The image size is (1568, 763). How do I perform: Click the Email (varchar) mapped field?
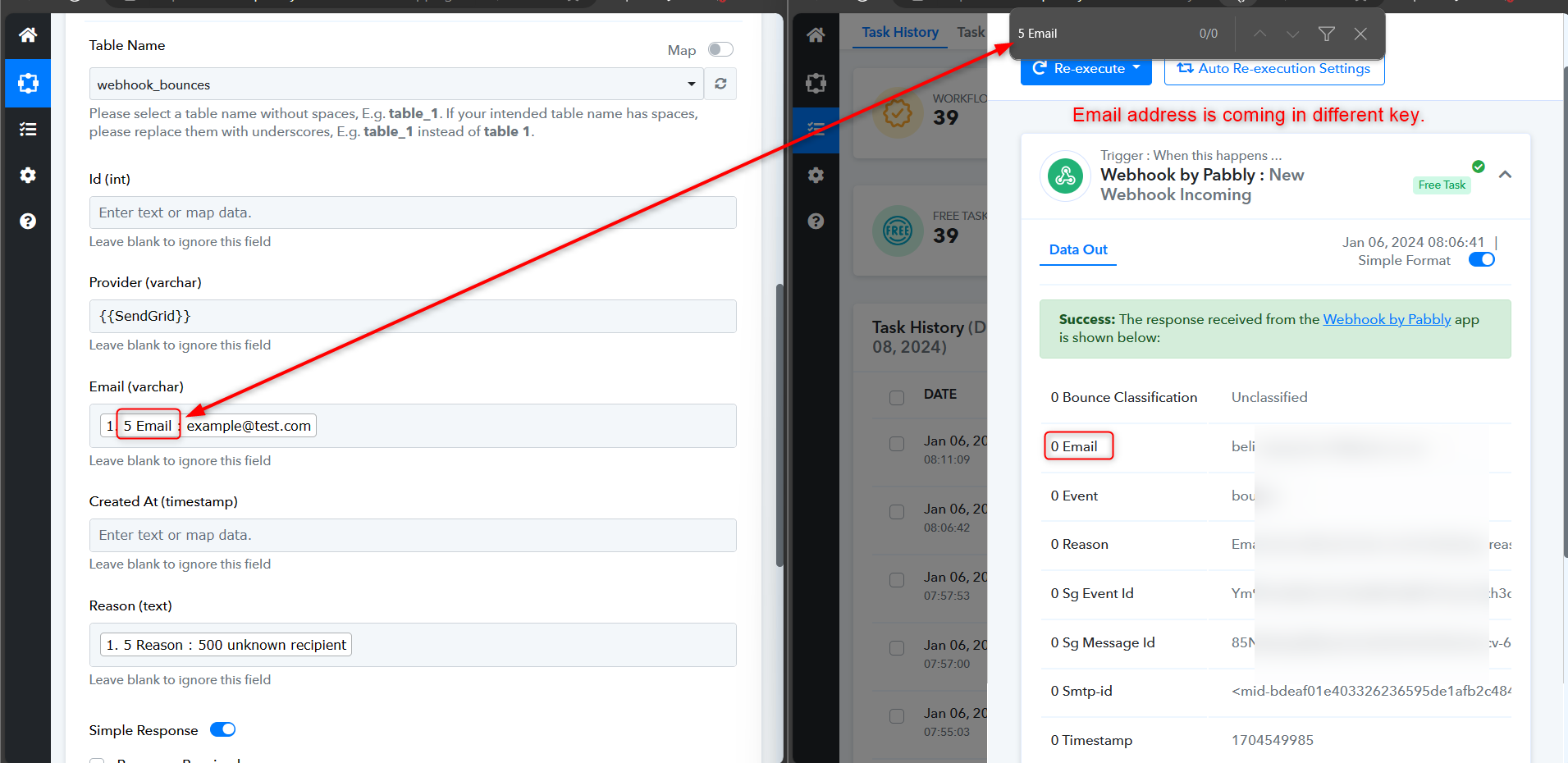pyautogui.click(x=413, y=426)
